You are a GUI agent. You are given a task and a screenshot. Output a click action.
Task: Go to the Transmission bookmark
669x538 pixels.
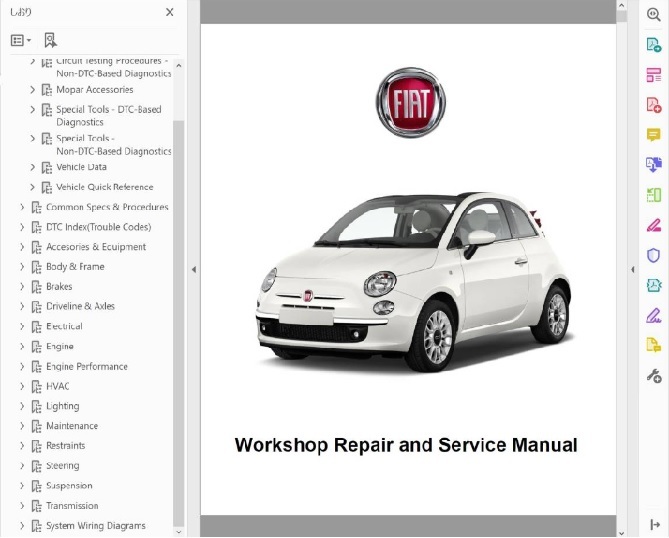point(72,506)
